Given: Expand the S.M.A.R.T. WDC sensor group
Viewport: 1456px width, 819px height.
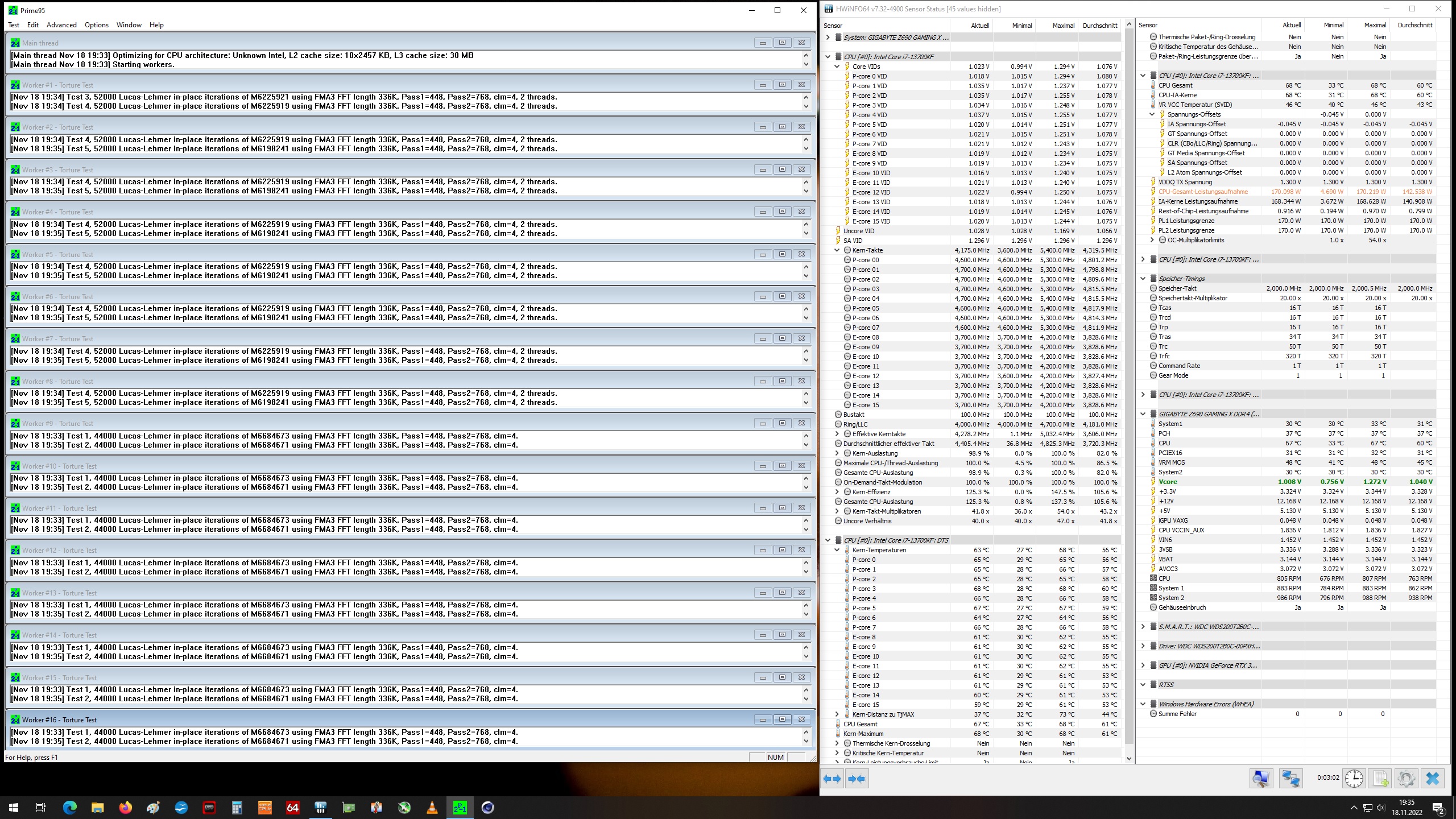Looking at the screenshot, I should click(x=1143, y=627).
